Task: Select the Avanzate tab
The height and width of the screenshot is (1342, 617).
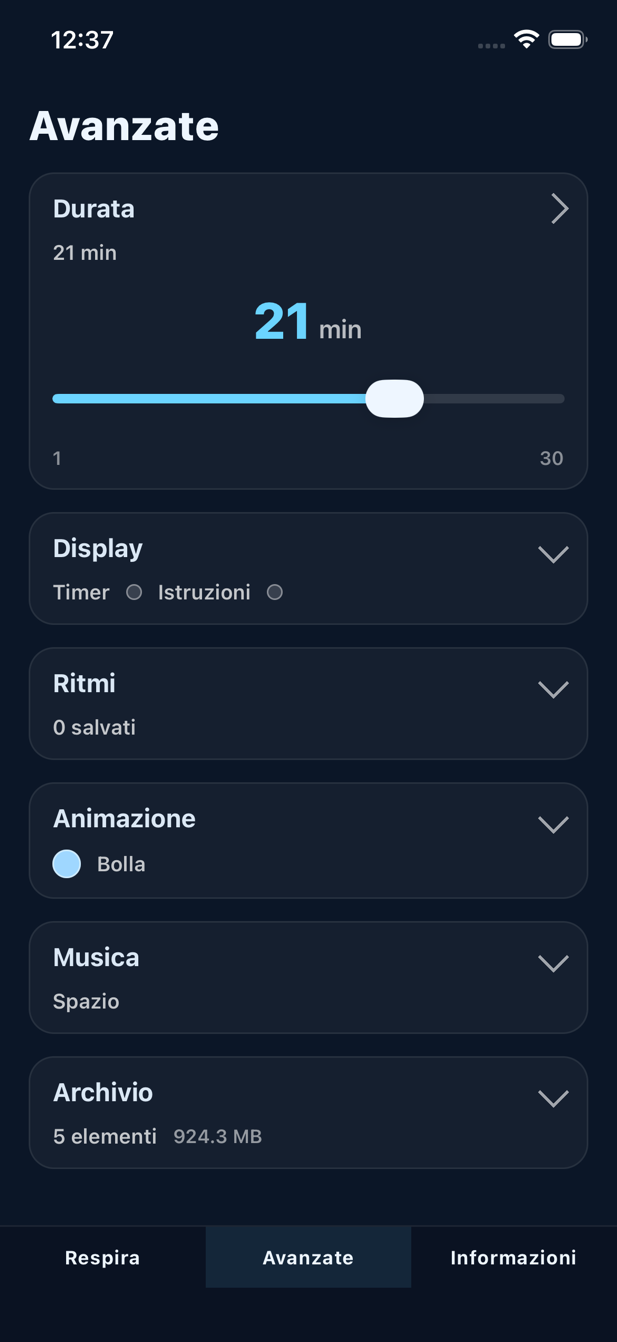Action: tap(308, 1257)
